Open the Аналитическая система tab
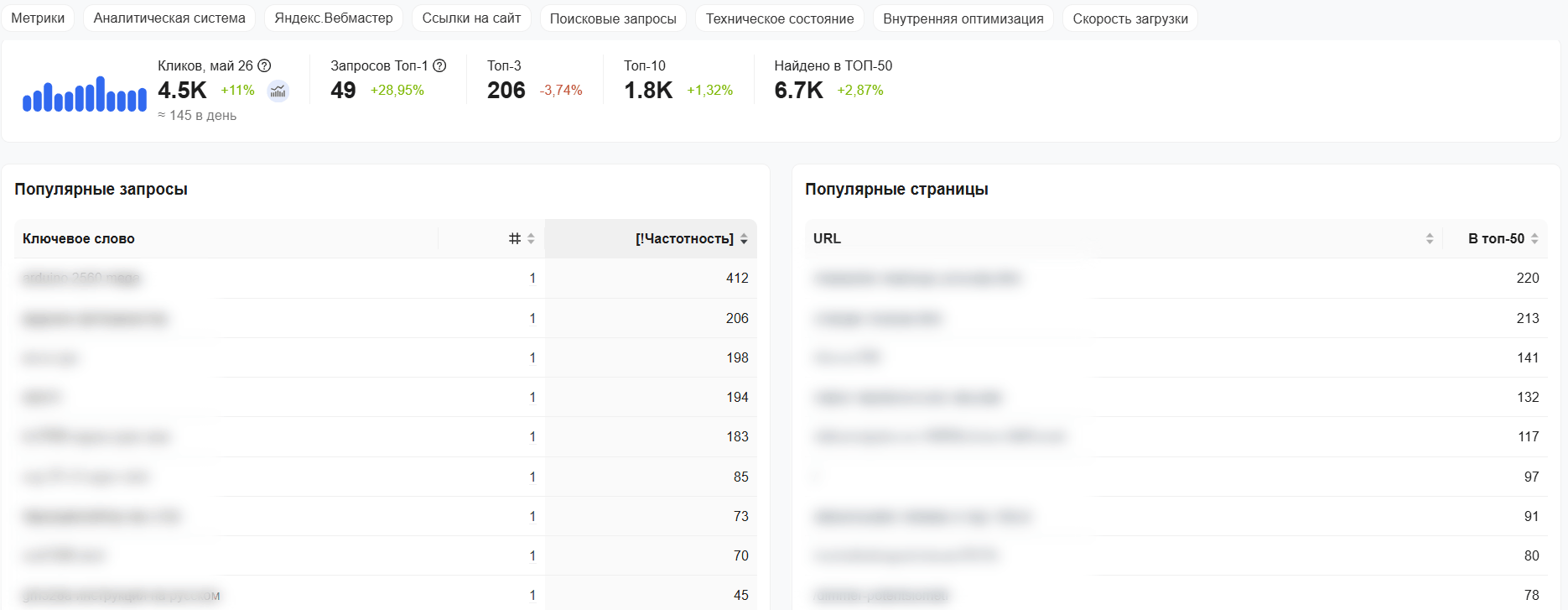This screenshot has width=1568, height=610. (x=169, y=18)
